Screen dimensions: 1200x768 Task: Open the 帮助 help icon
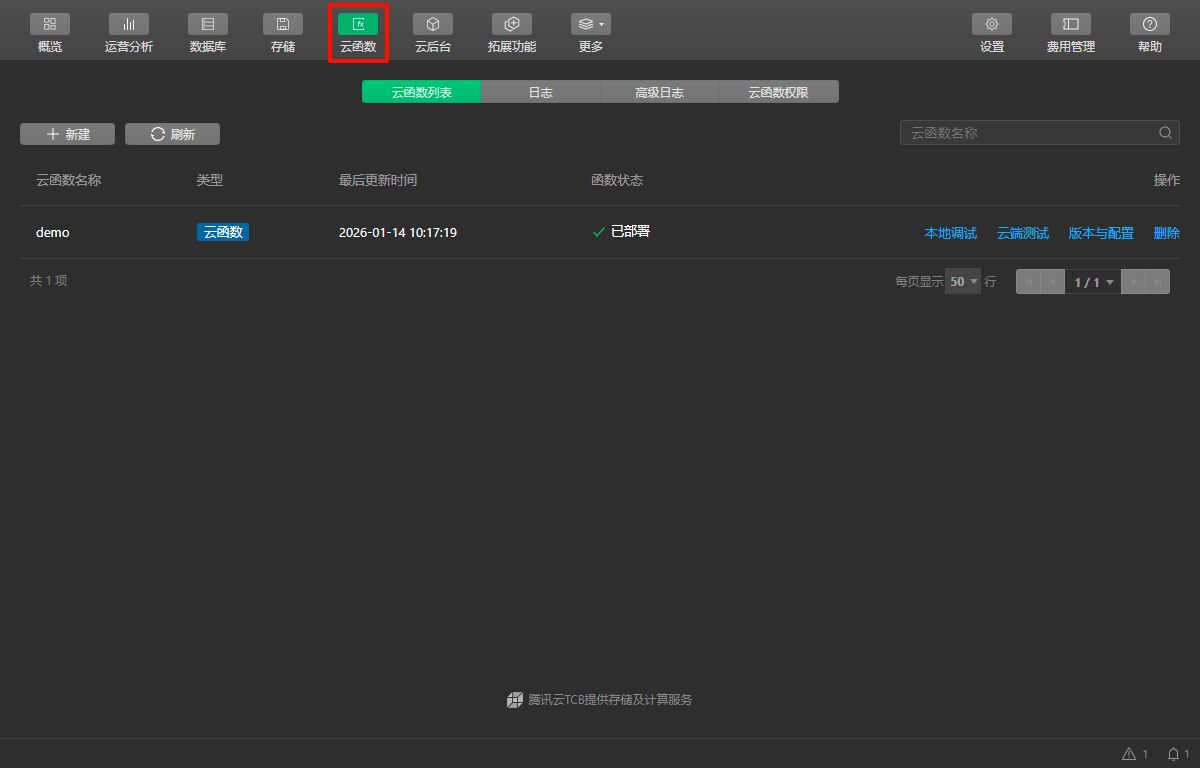(1149, 24)
